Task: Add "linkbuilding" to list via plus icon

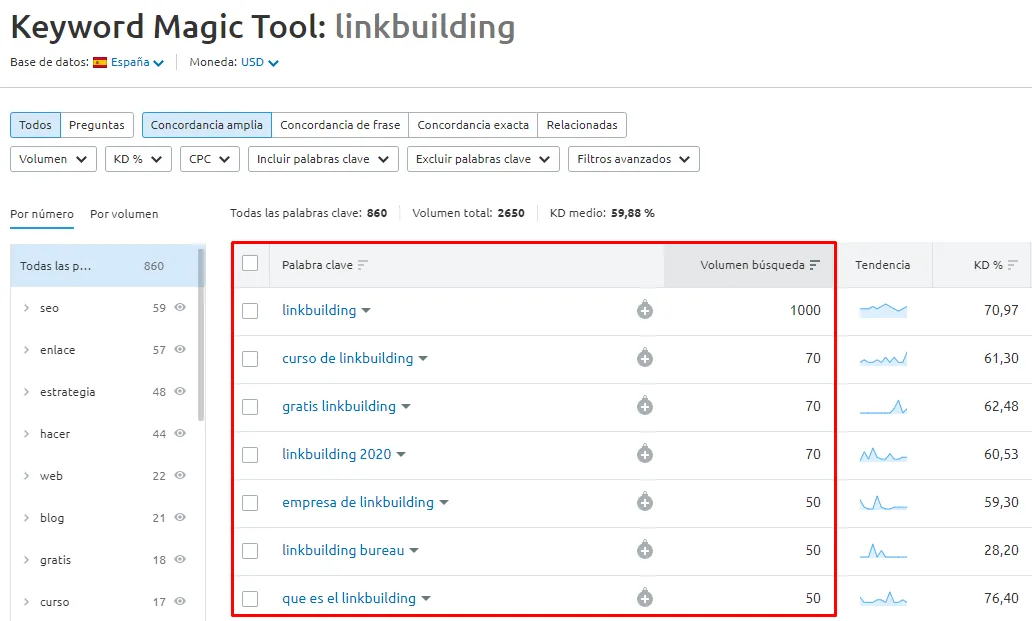Action: pos(645,311)
